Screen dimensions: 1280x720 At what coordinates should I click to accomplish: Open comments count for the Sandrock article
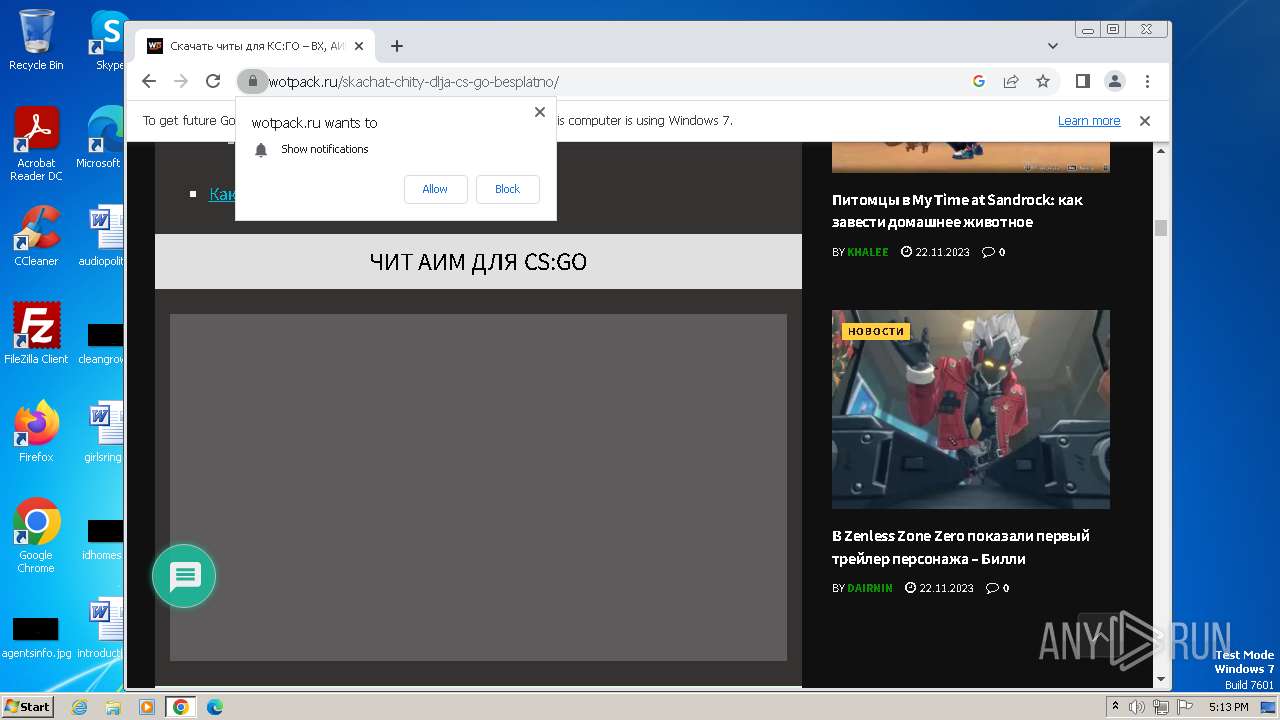(993, 252)
